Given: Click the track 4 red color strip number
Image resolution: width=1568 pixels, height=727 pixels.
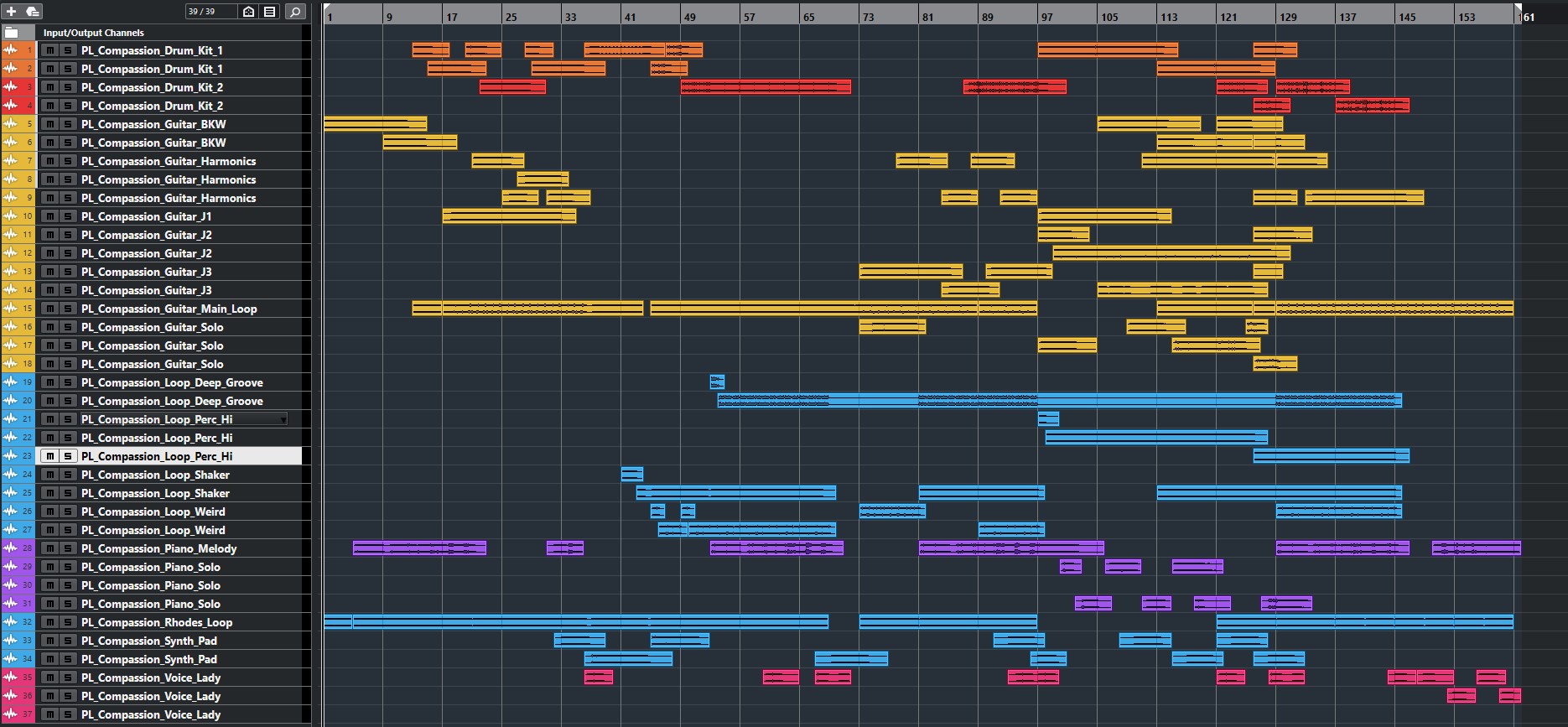Looking at the screenshot, I should (x=29, y=106).
